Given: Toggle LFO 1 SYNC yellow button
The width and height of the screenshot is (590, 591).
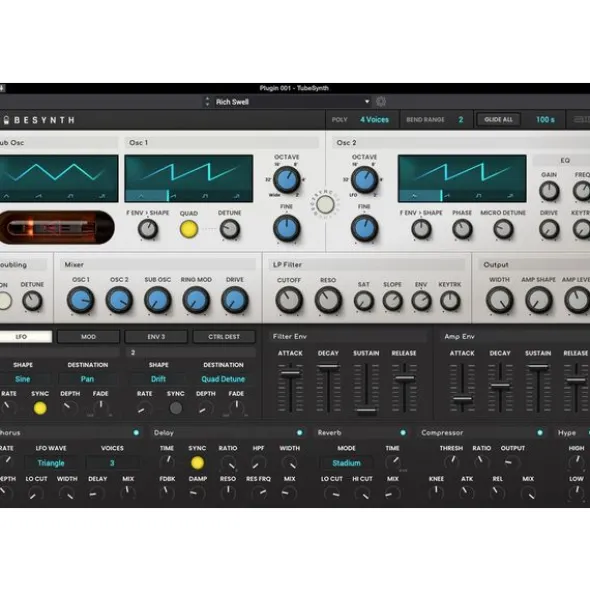Looking at the screenshot, I should tap(40, 408).
